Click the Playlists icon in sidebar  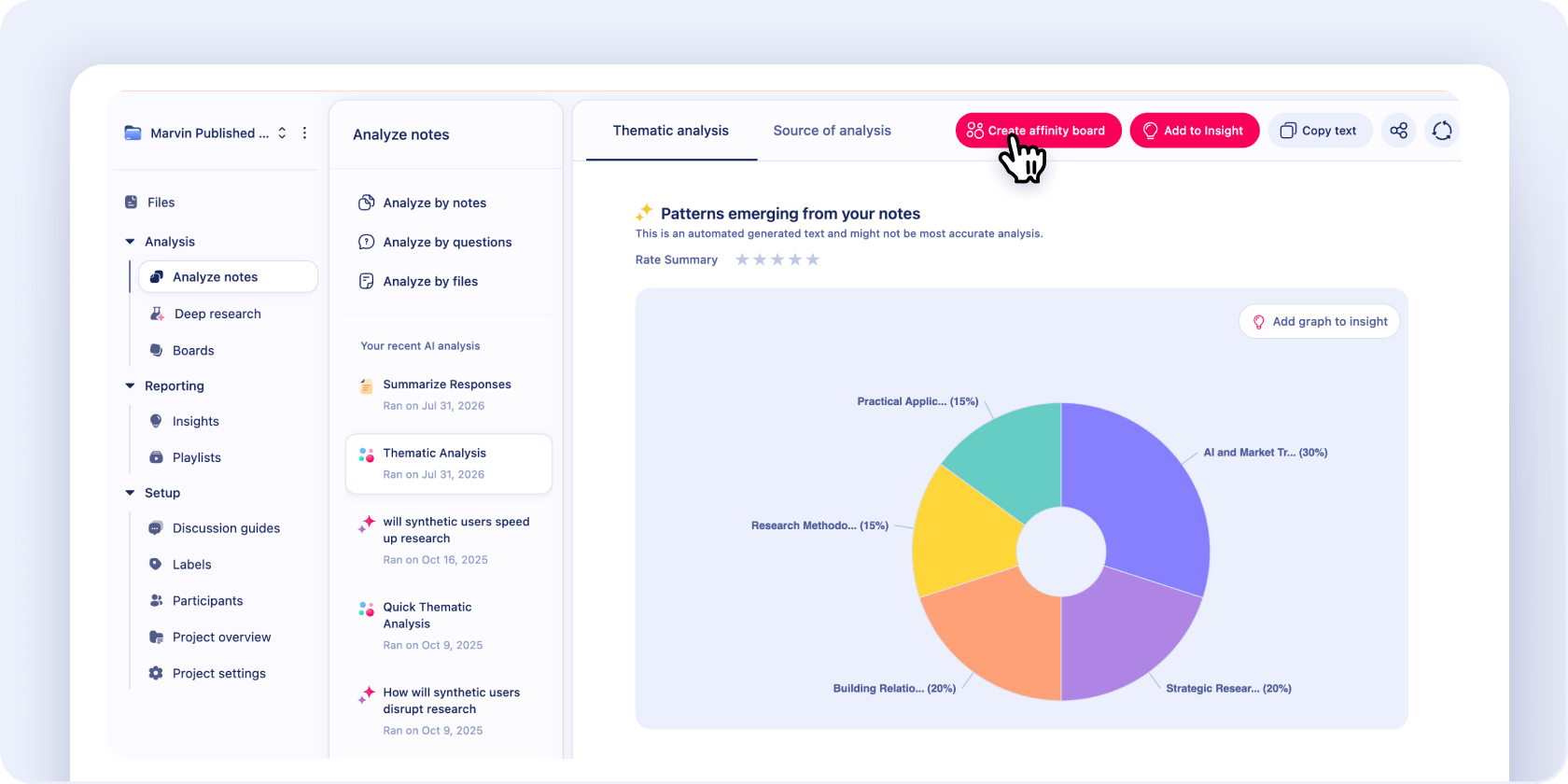[156, 457]
